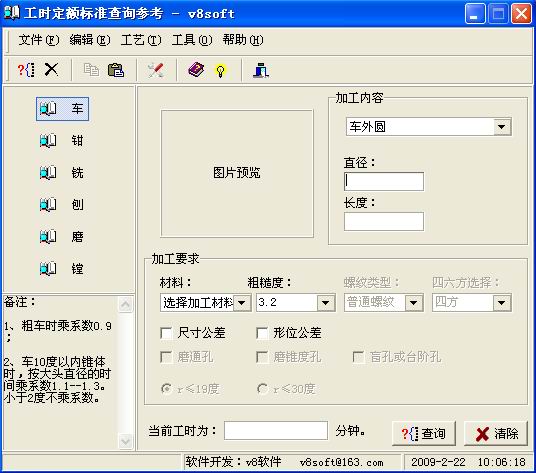Close the v8soft window

coord(521,14)
